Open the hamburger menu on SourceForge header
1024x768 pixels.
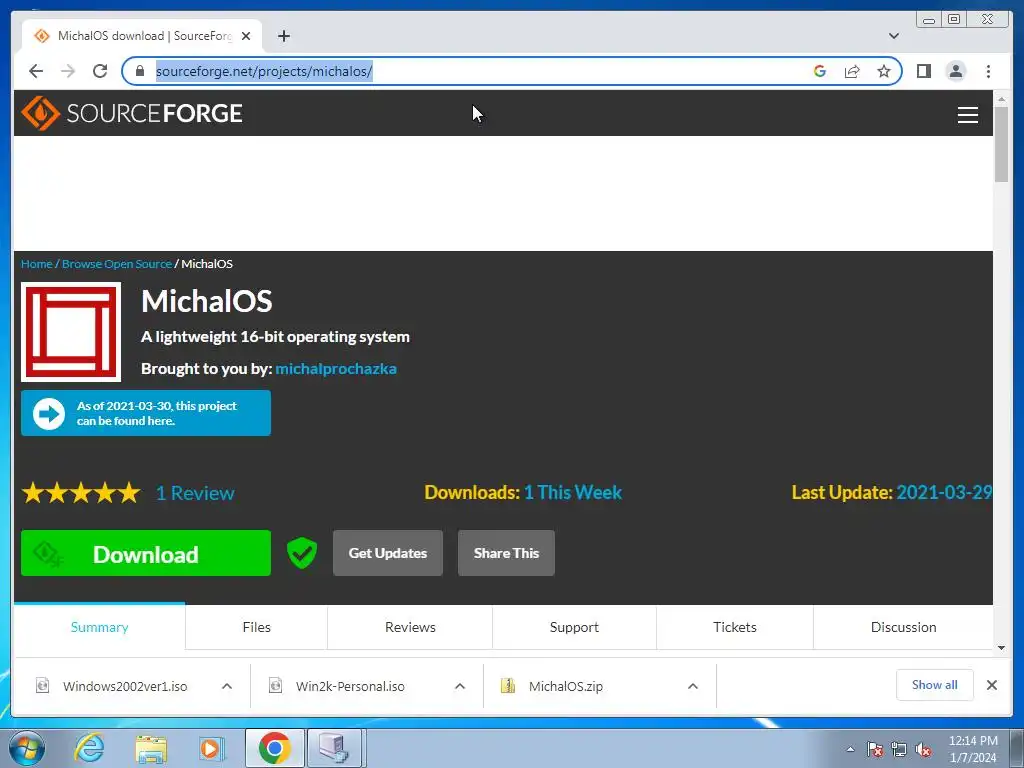click(x=967, y=114)
